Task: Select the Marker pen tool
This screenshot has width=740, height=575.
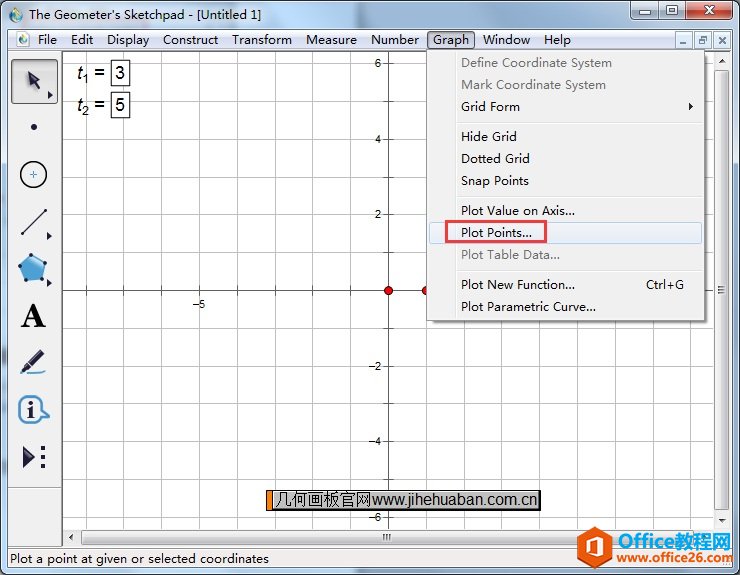Action: (33, 362)
